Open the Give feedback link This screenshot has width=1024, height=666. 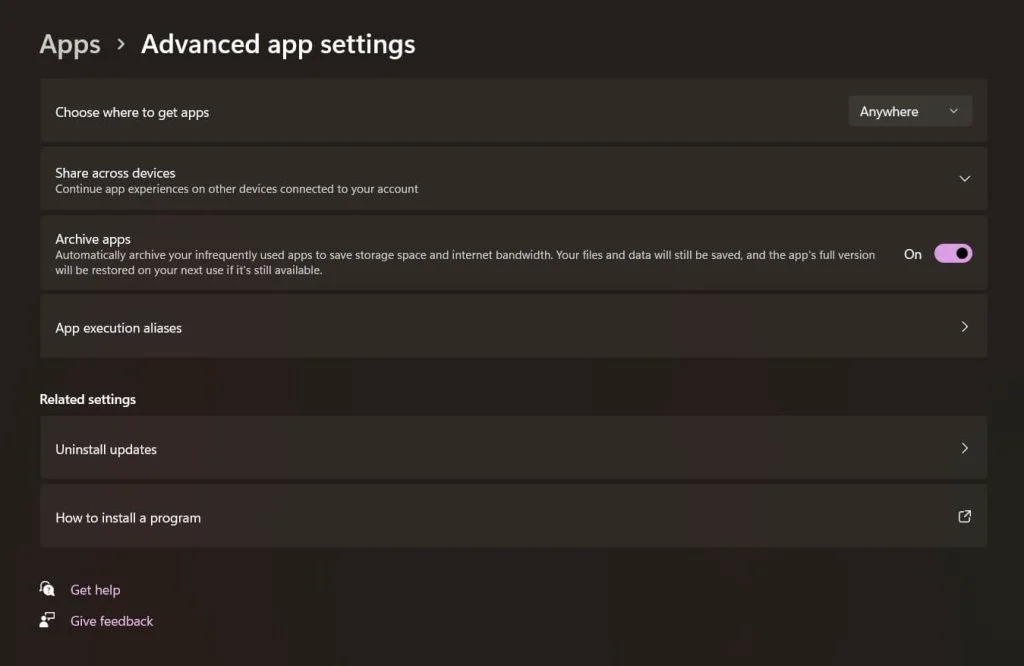pyautogui.click(x=111, y=620)
